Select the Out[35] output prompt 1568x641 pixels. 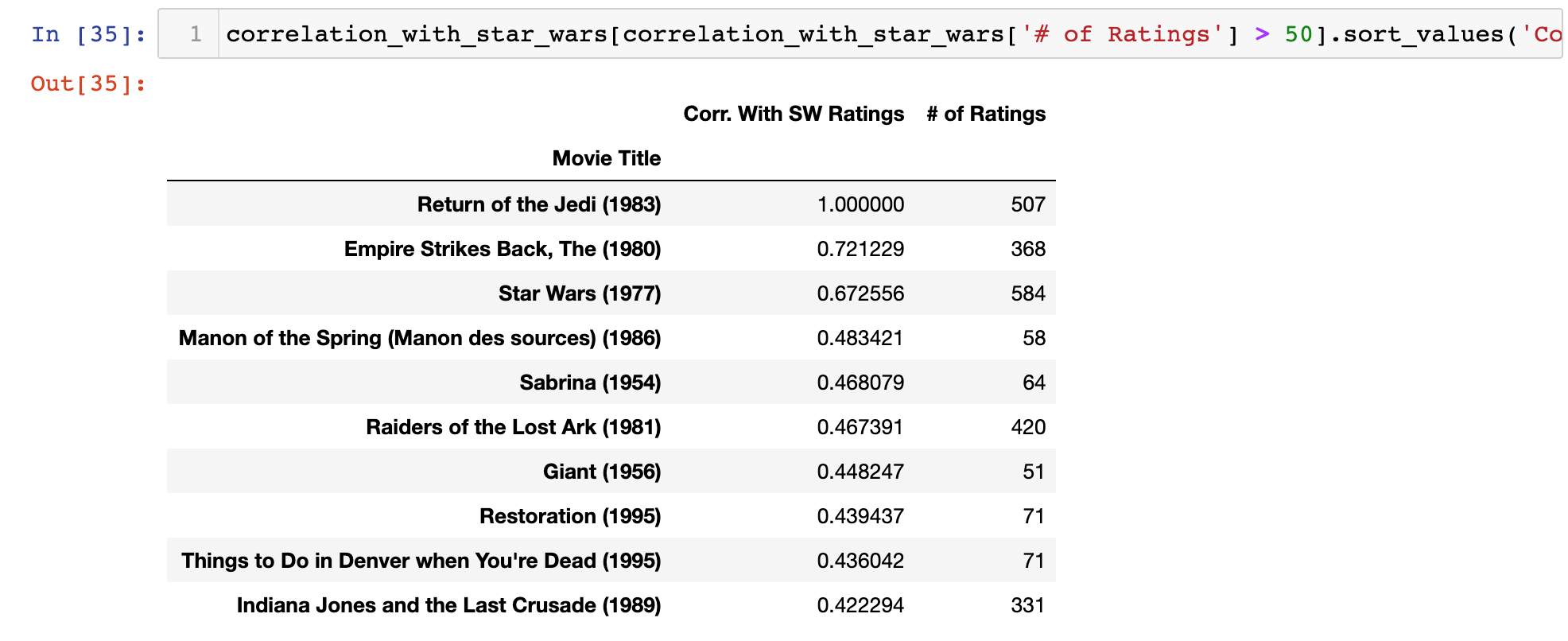click(x=88, y=84)
